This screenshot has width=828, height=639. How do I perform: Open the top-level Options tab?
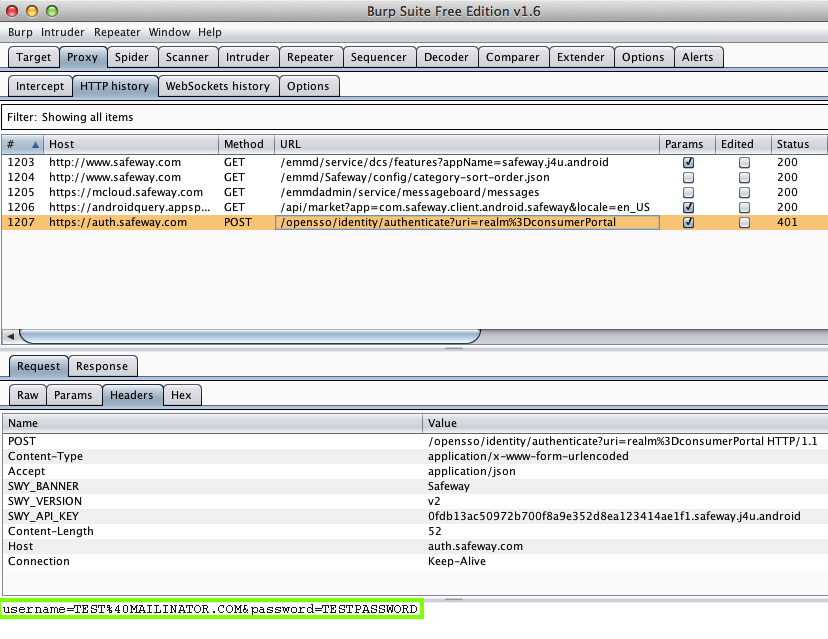[x=643, y=57]
